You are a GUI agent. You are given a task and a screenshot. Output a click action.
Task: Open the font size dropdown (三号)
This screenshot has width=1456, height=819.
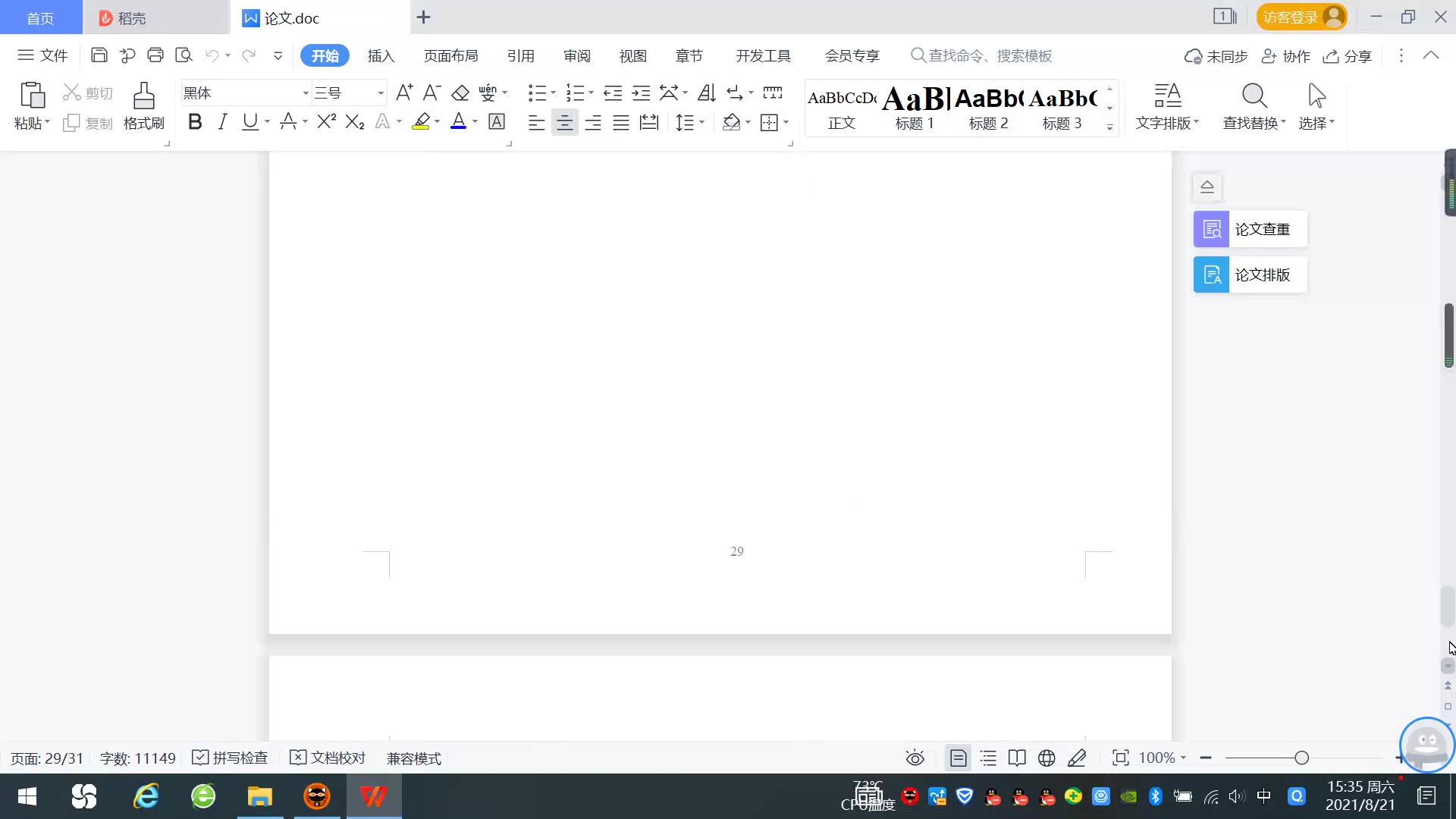(x=381, y=93)
